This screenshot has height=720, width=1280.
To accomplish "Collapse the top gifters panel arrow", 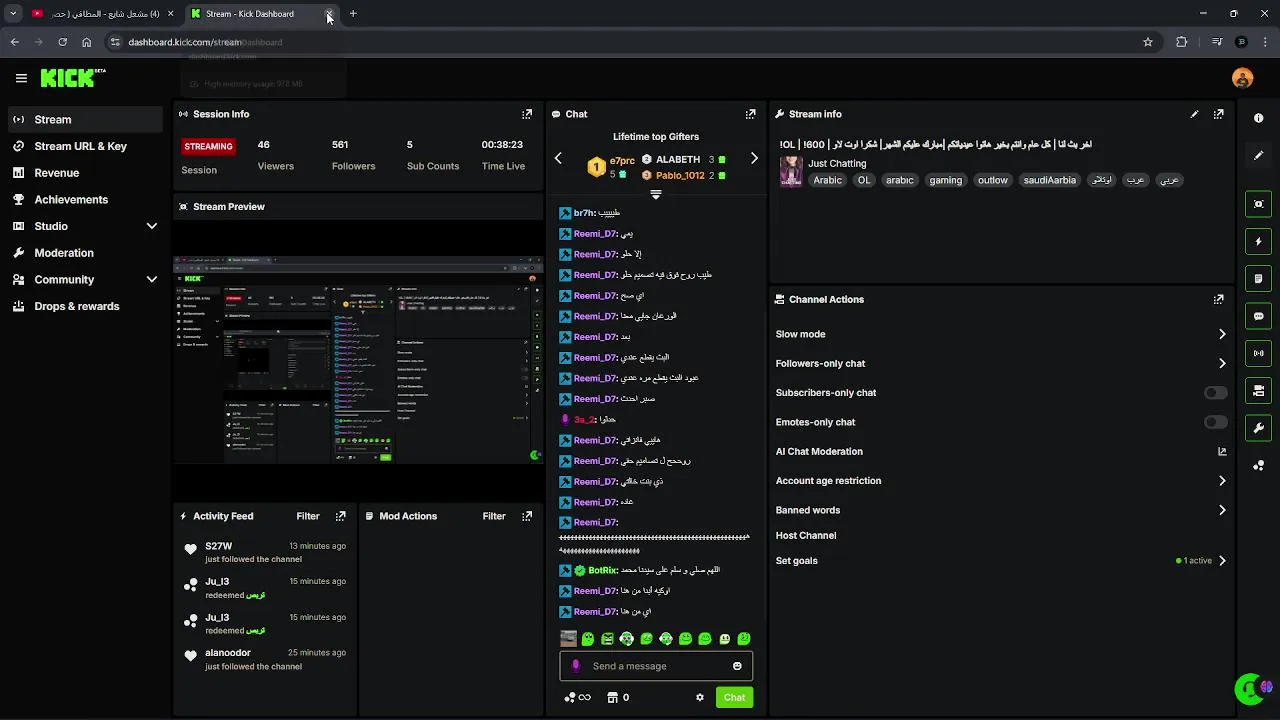I will click(x=656, y=195).
